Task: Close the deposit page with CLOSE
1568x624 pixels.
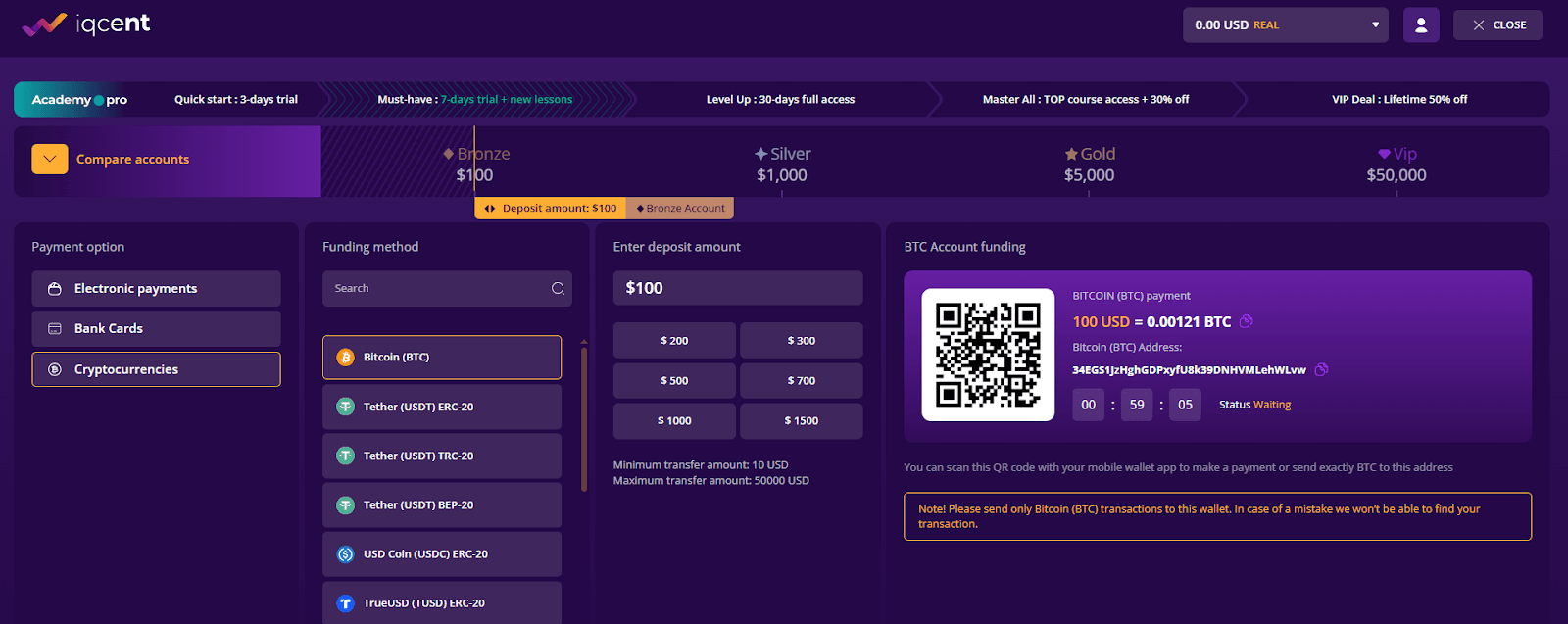Action: point(1497,24)
